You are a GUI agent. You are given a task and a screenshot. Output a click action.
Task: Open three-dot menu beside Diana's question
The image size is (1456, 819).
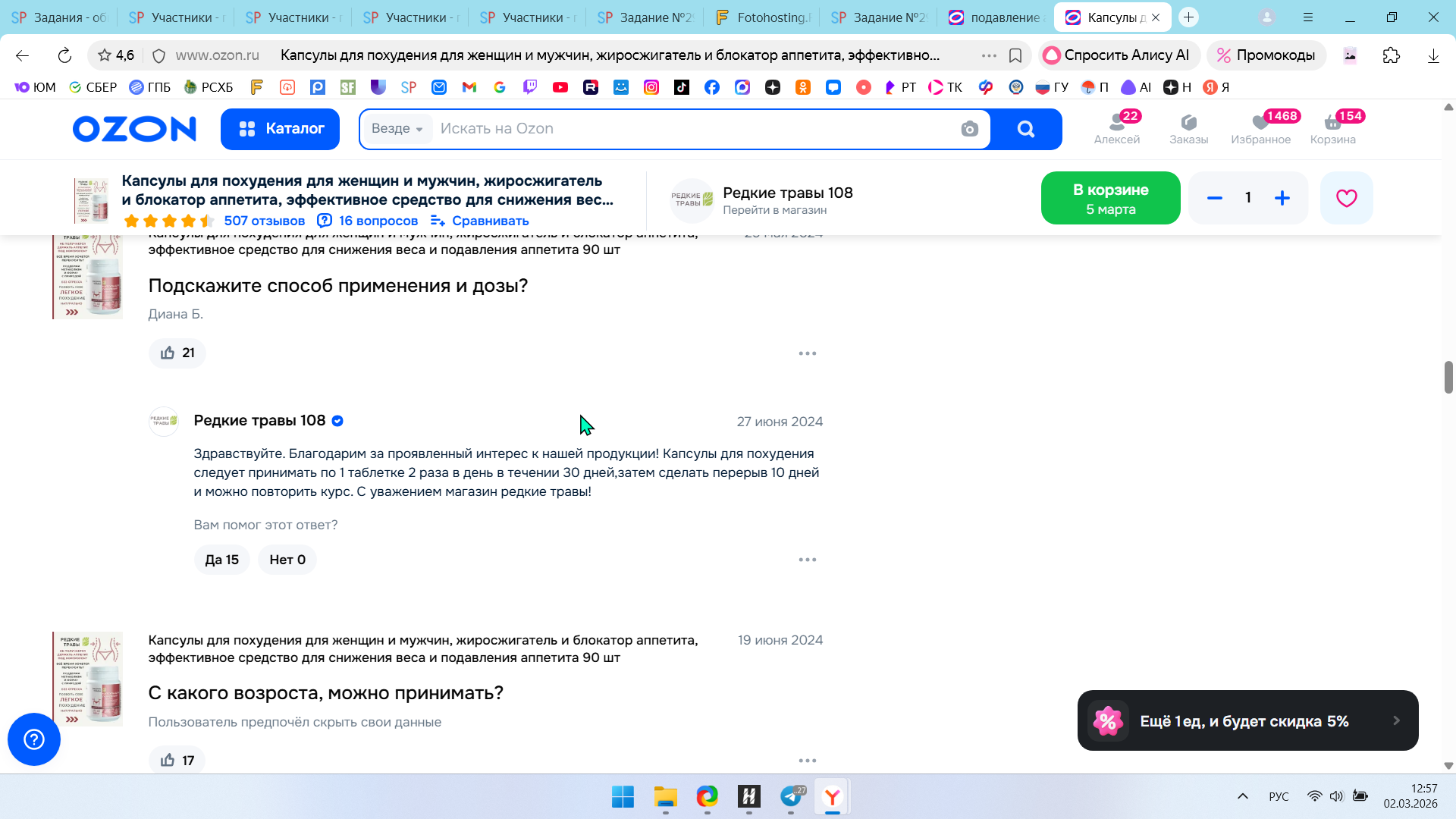point(807,353)
